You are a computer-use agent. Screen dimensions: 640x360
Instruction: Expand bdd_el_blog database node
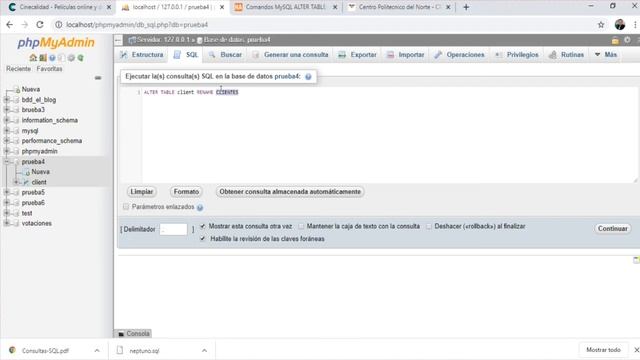tap(7, 100)
